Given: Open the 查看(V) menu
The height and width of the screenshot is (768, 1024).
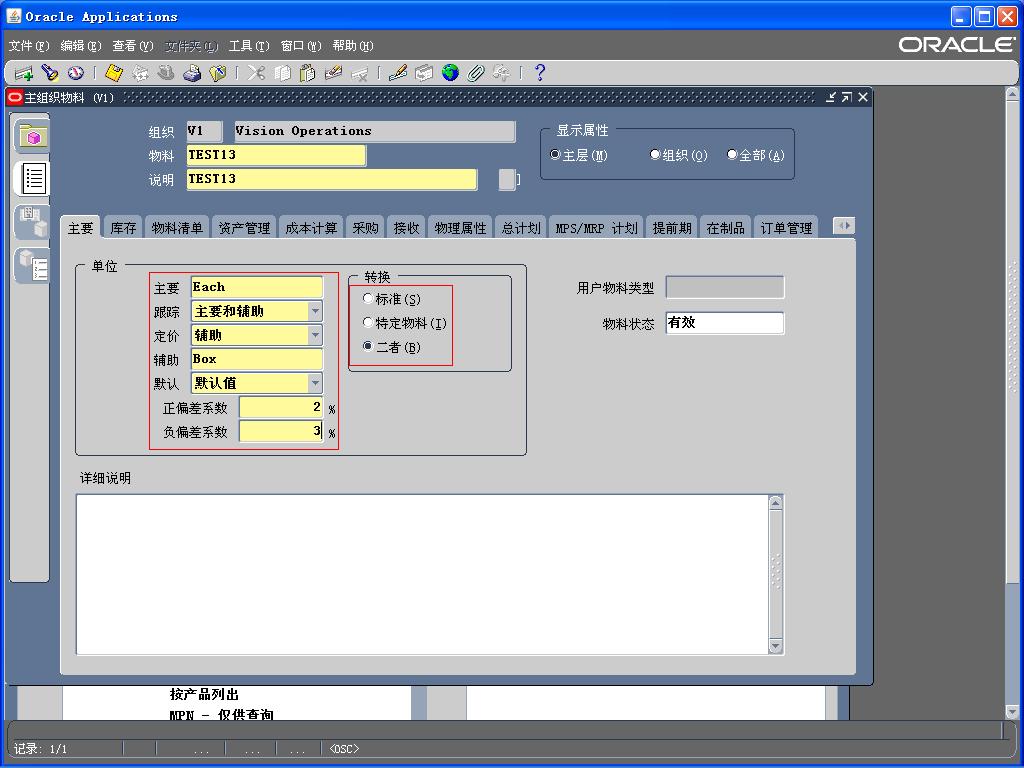Looking at the screenshot, I should click(x=133, y=46).
